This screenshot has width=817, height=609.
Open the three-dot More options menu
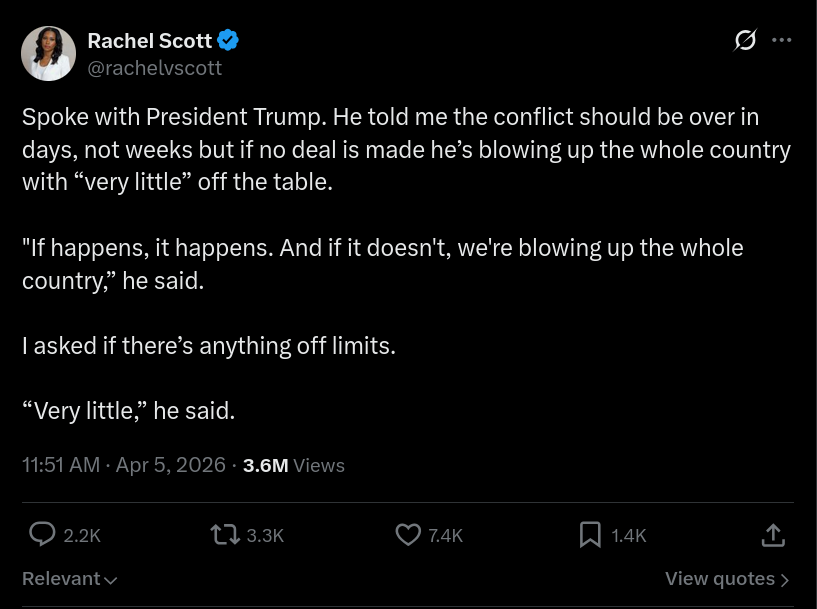click(x=783, y=41)
